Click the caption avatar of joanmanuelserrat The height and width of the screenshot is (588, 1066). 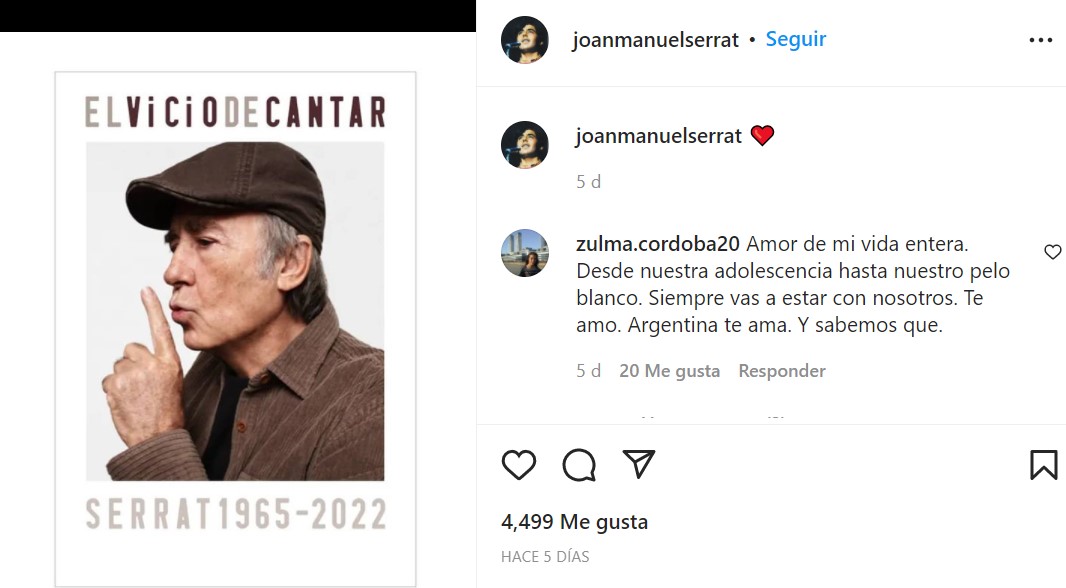(x=525, y=145)
